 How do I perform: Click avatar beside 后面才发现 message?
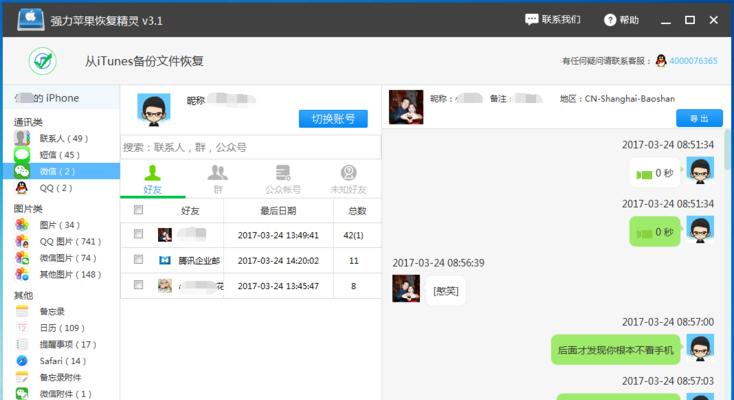tap(700, 348)
